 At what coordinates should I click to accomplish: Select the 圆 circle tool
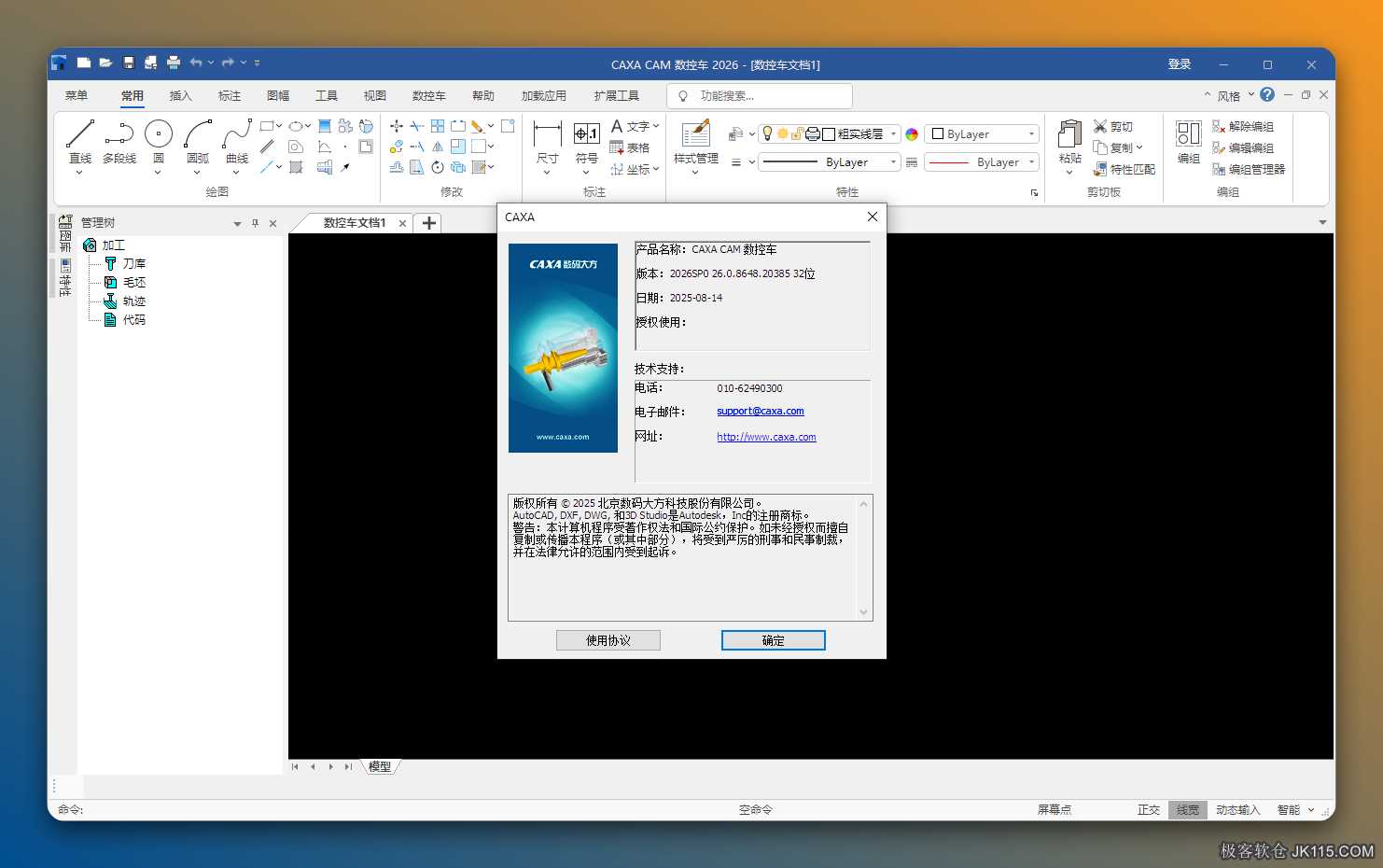click(x=159, y=143)
